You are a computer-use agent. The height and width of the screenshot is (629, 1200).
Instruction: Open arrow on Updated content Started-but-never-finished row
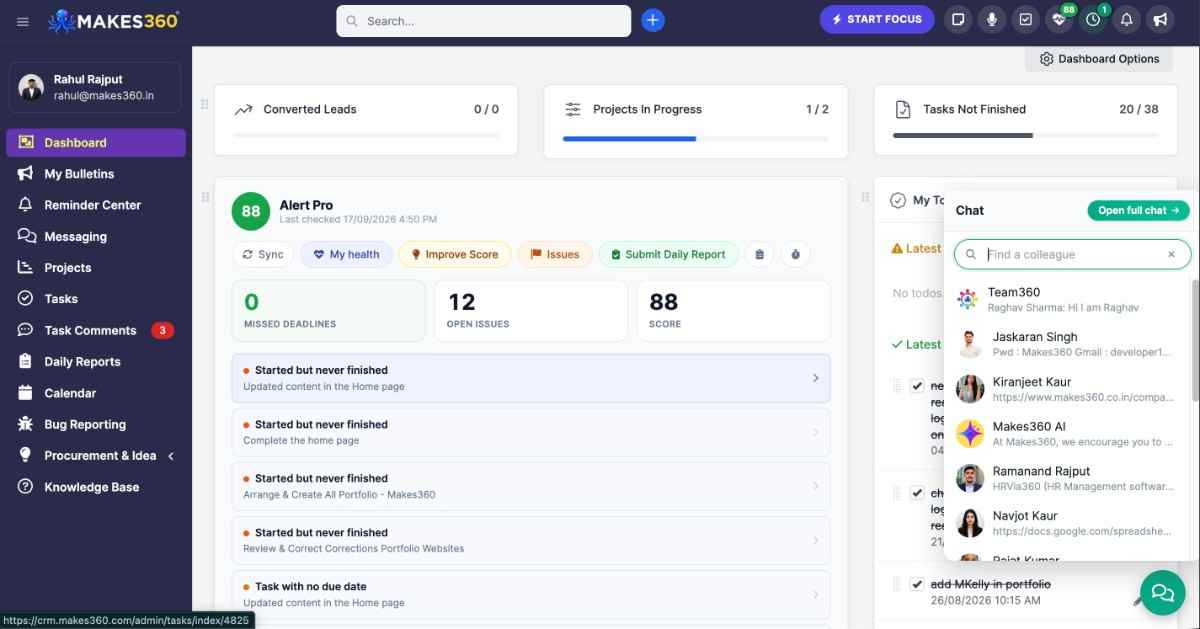(x=815, y=378)
